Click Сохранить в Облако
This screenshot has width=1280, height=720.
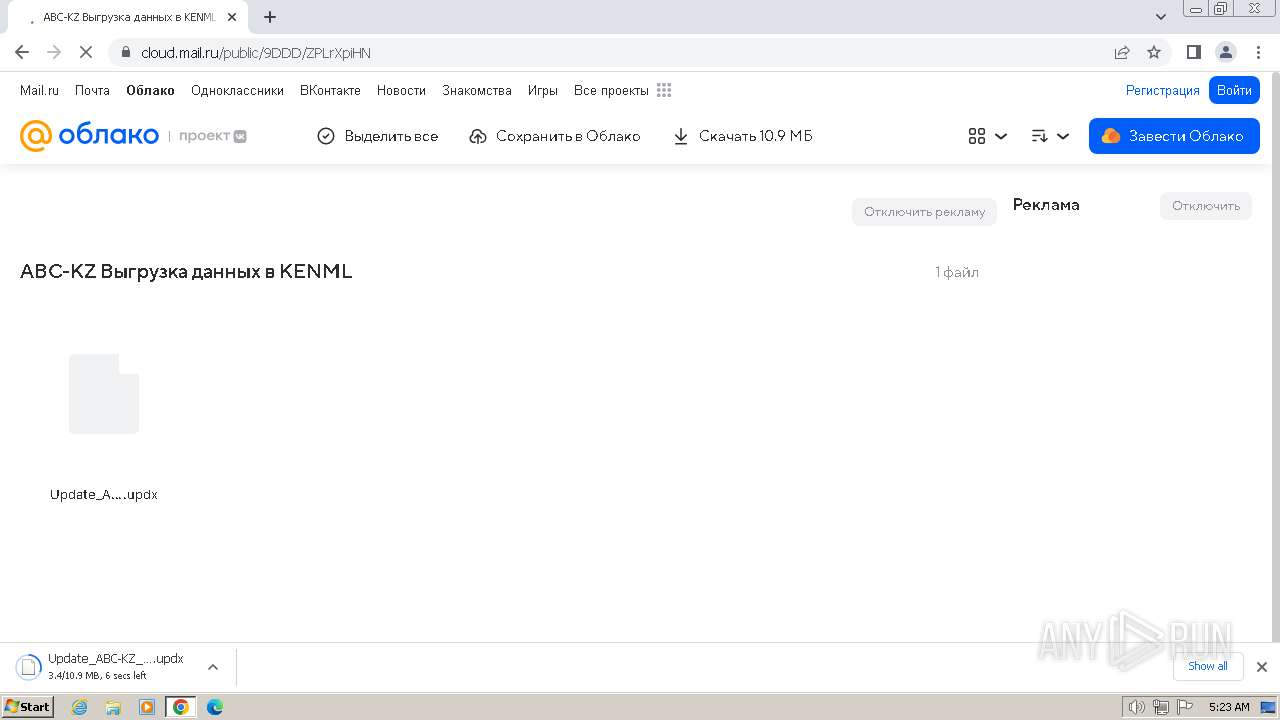tap(554, 136)
